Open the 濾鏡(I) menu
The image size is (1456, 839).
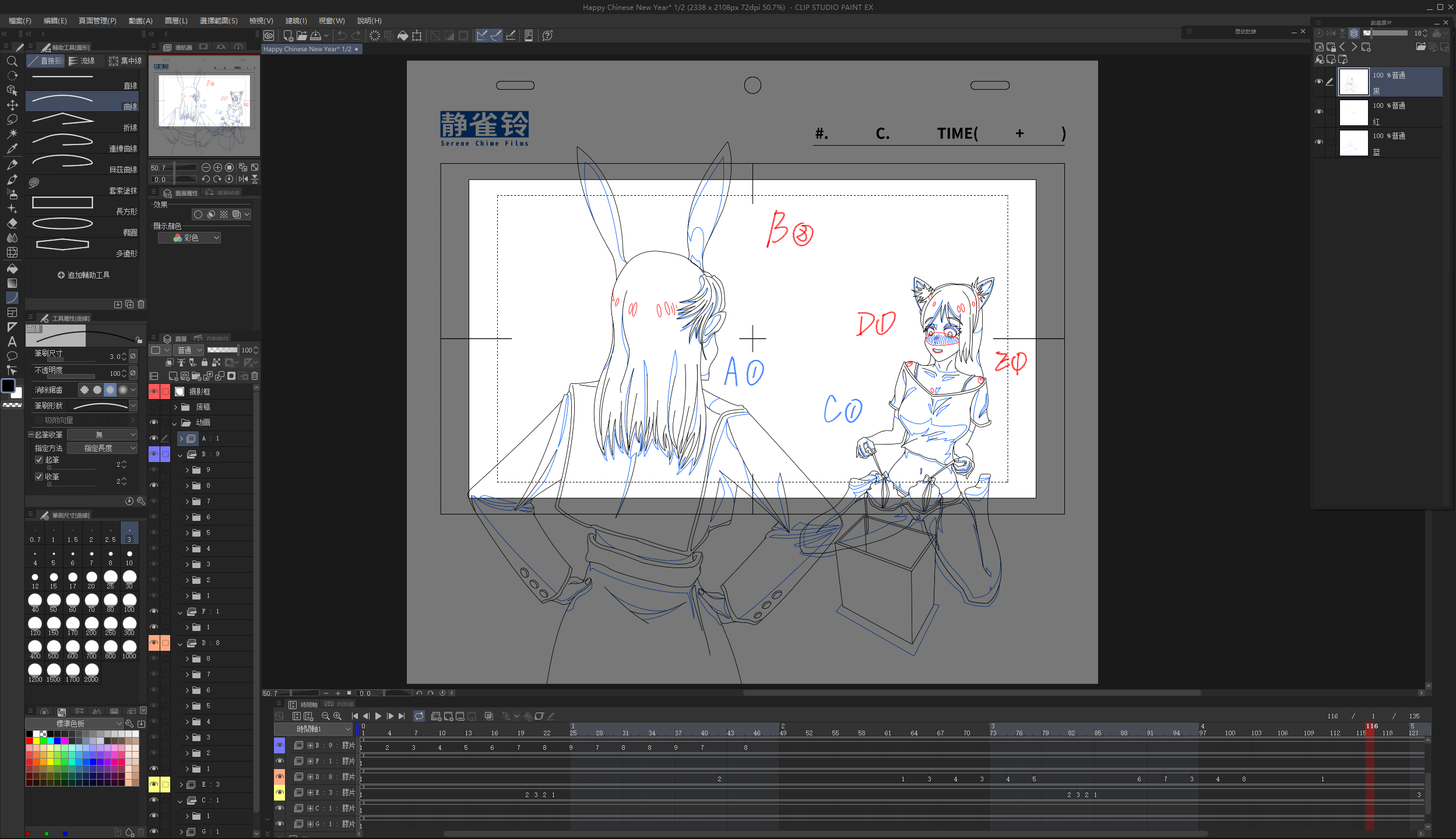click(296, 21)
